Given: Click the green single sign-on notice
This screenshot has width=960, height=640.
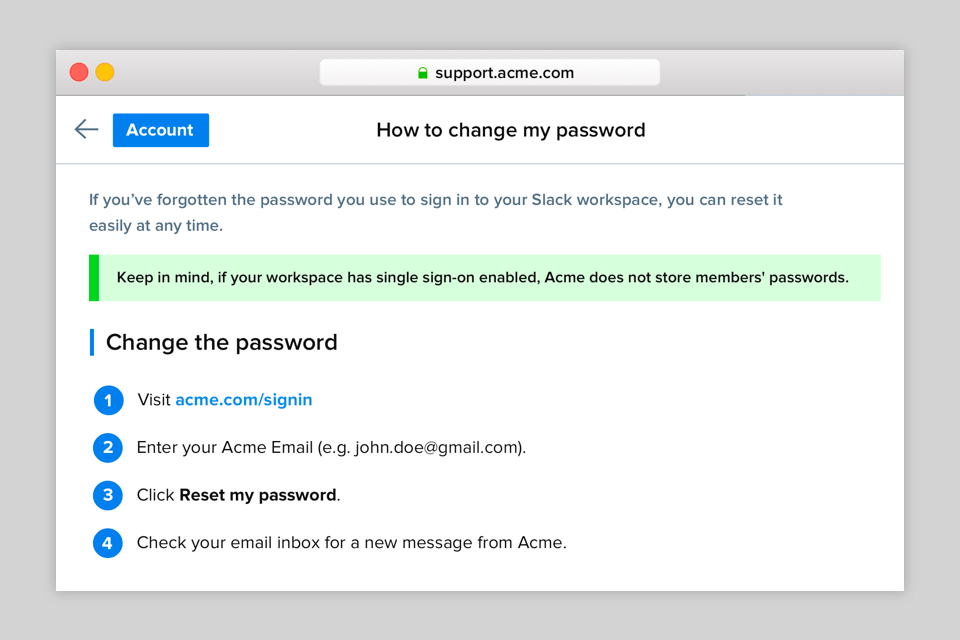Looking at the screenshot, I should pos(484,278).
